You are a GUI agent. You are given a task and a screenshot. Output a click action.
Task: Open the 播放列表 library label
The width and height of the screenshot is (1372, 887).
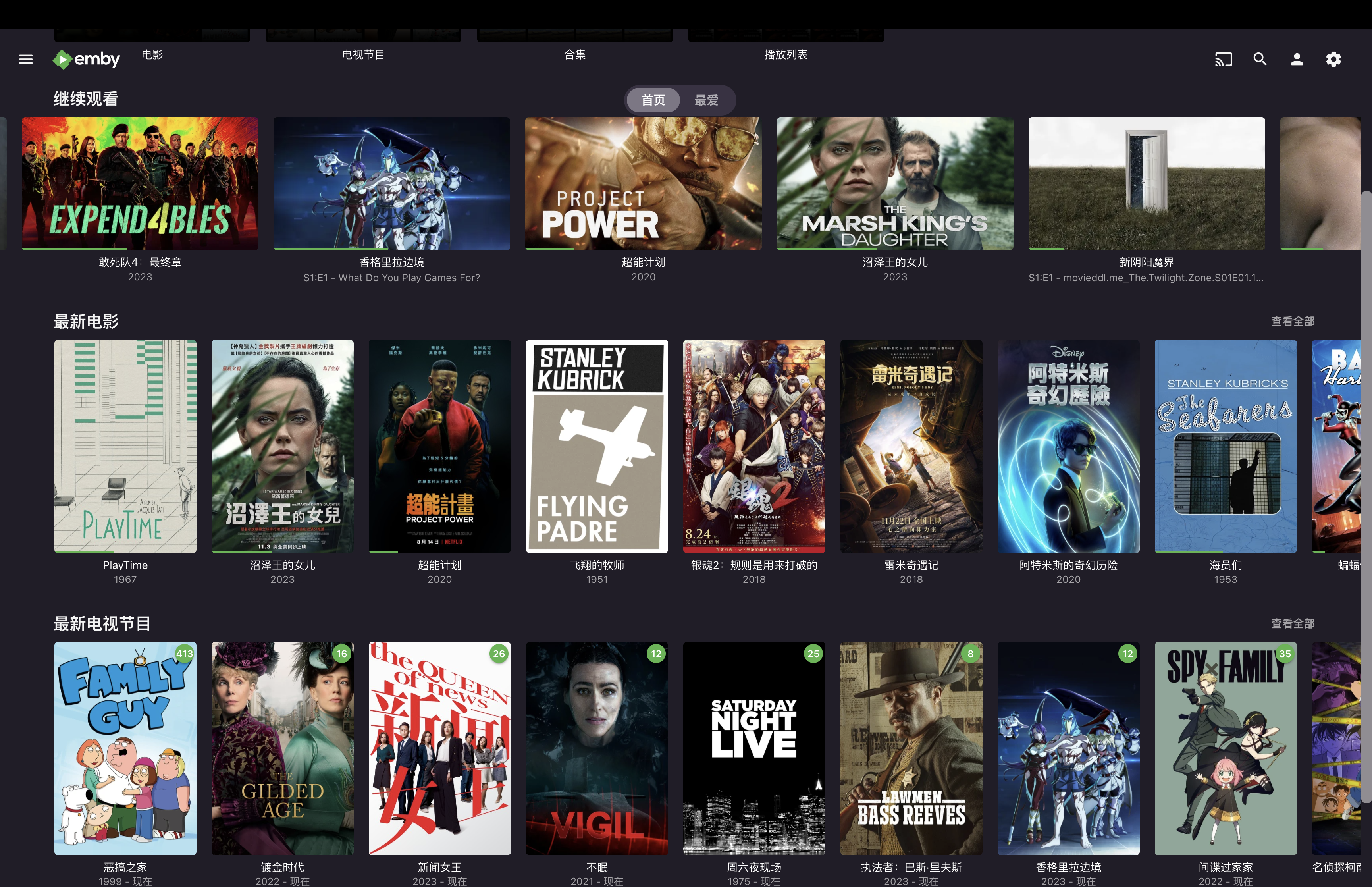786,55
